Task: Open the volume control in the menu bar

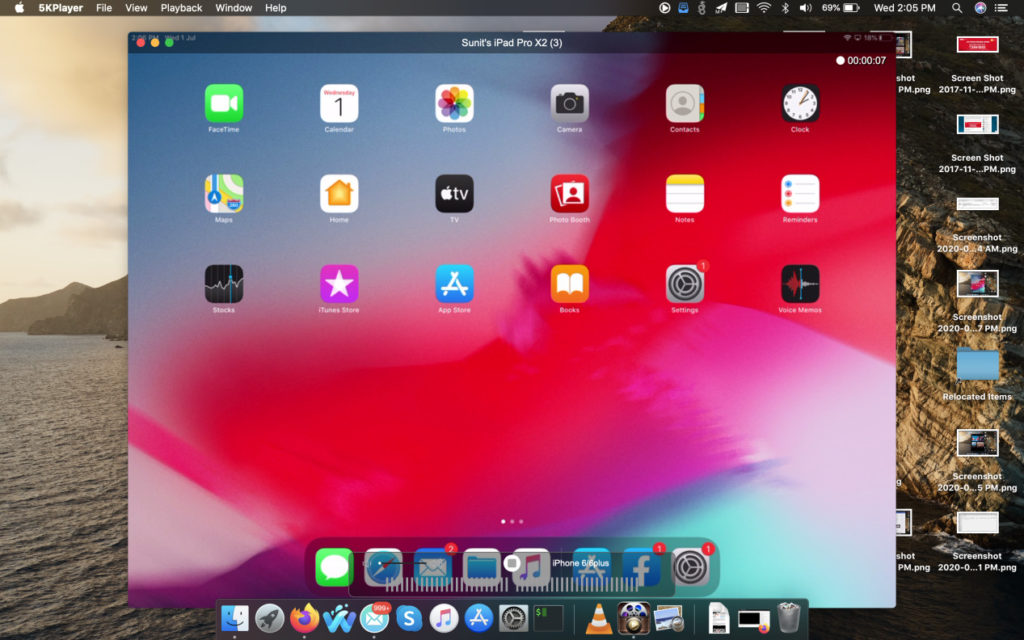Action: (x=806, y=8)
